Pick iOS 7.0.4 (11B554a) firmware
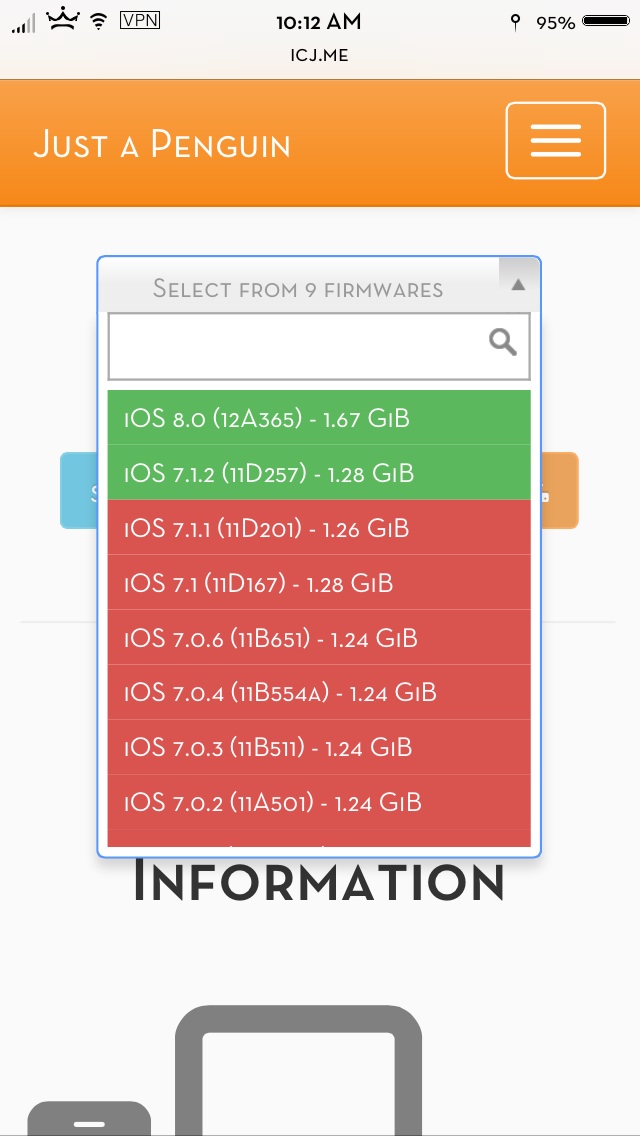640x1136 pixels. tap(319, 693)
